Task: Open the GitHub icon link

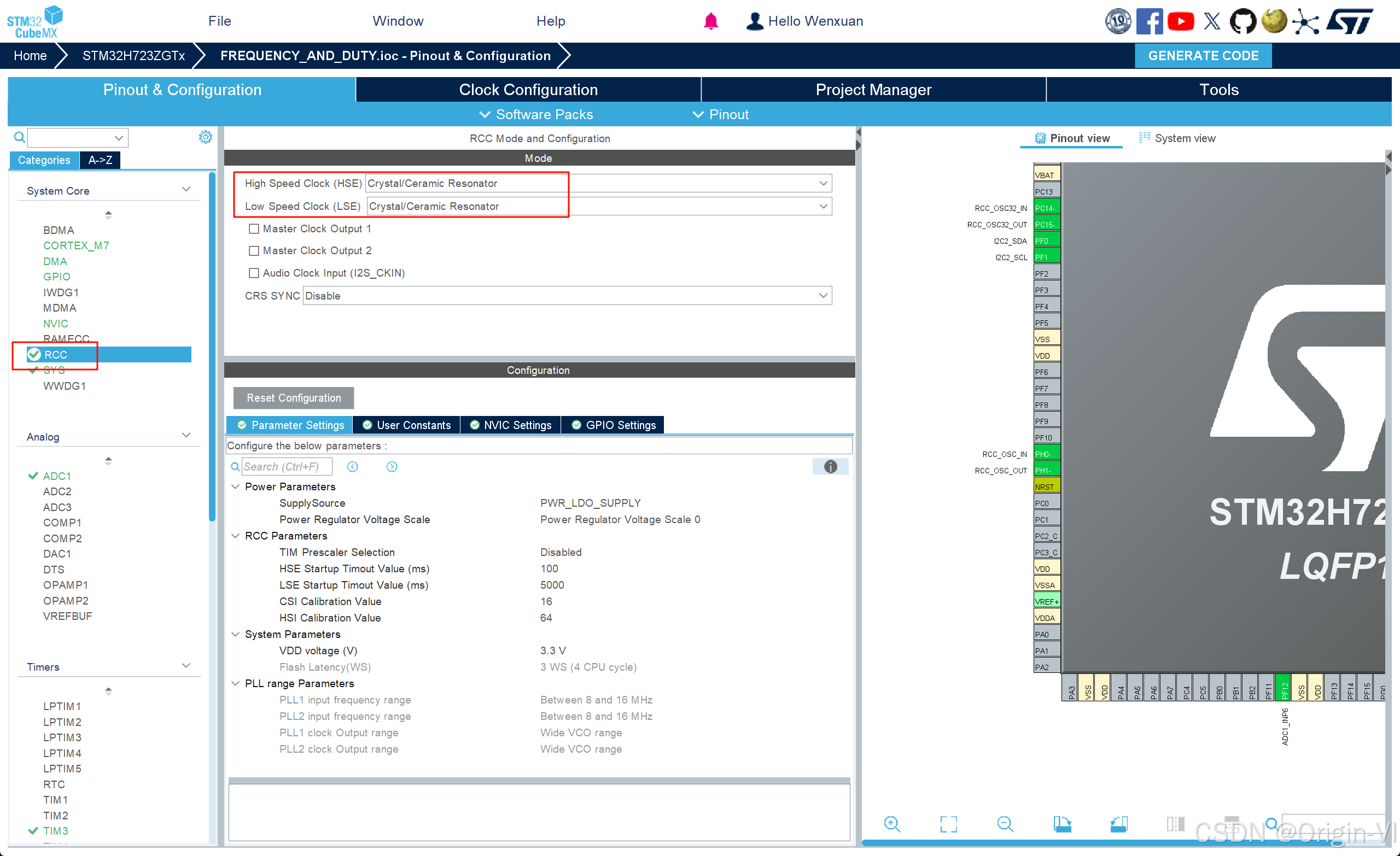Action: click(1242, 21)
